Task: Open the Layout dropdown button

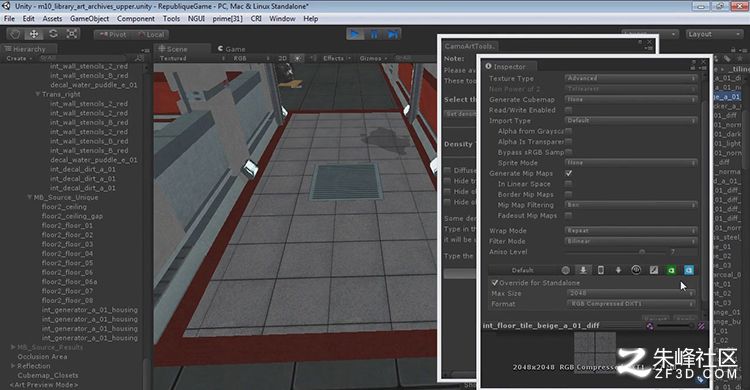Action: (x=714, y=34)
